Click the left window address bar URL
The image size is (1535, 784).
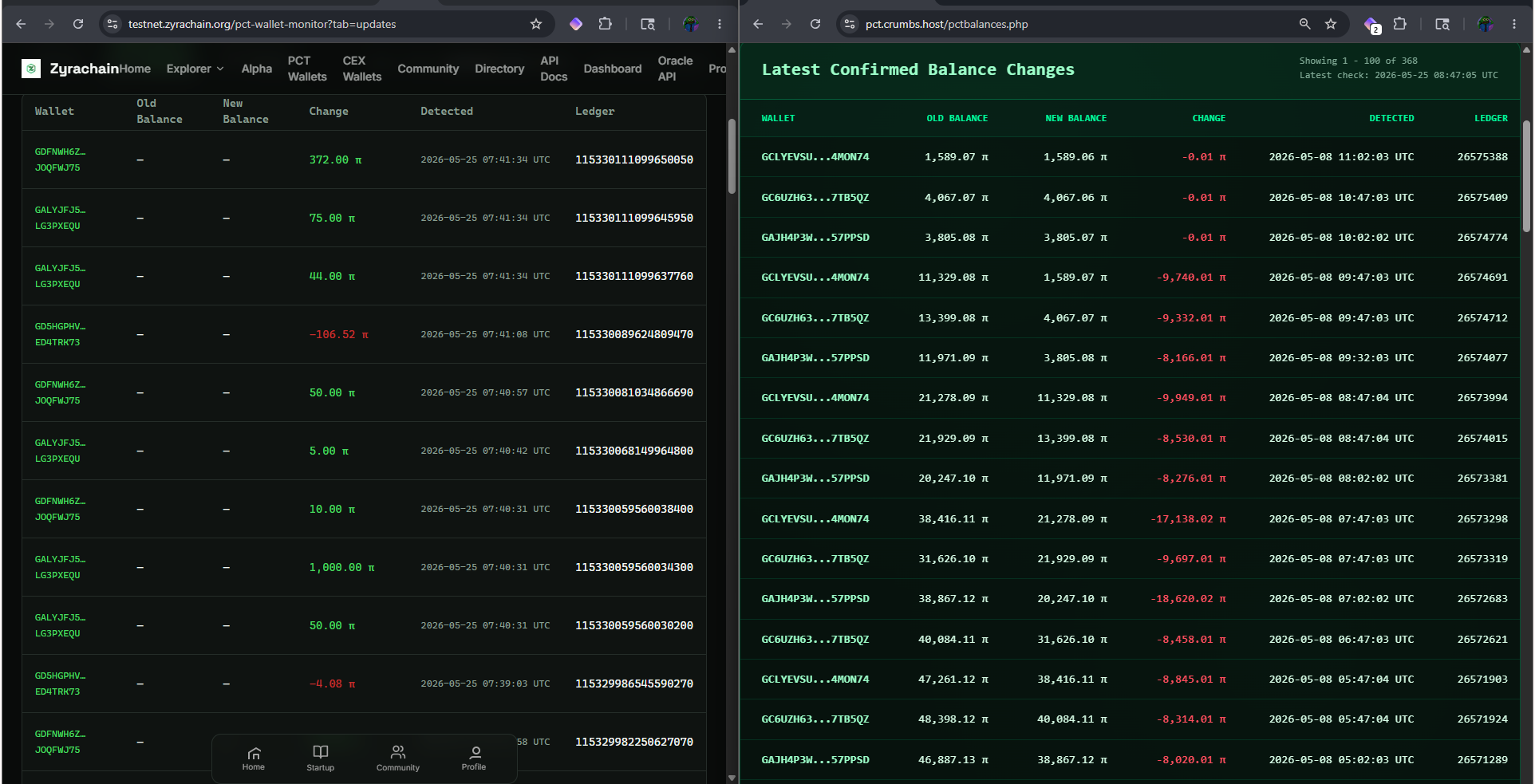click(262, 24)
